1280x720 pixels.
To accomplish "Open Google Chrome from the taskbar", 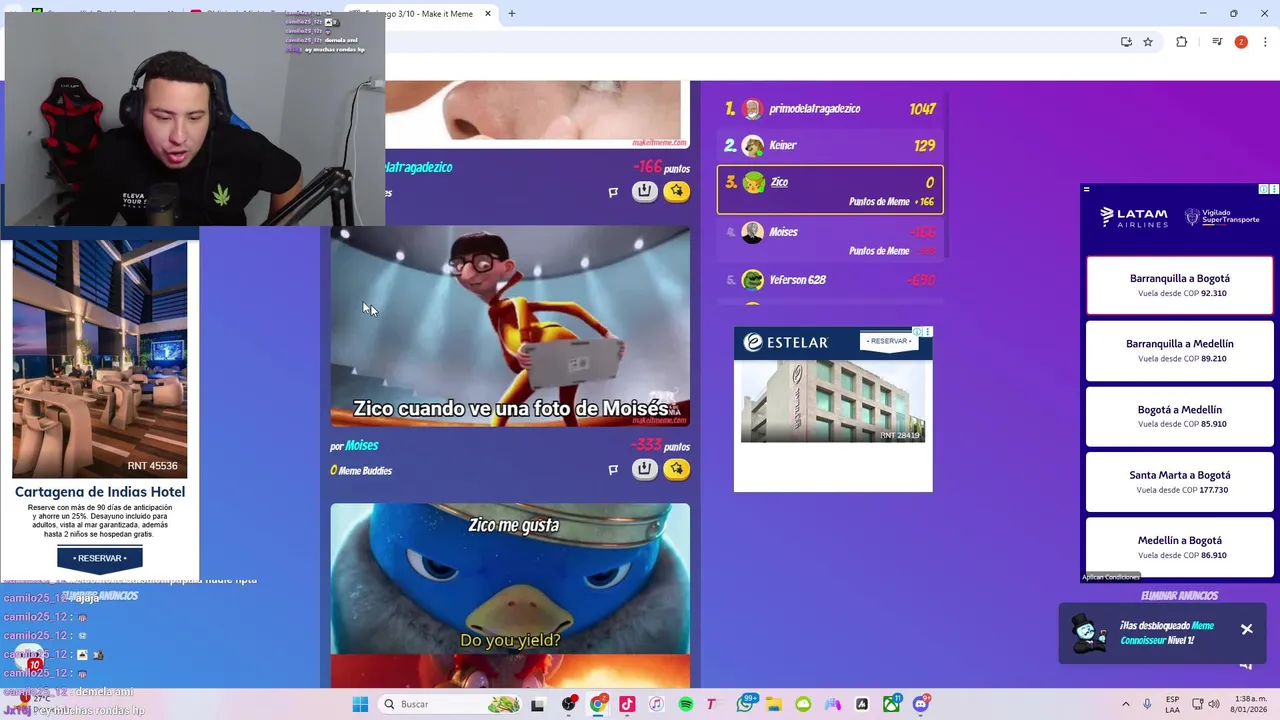I will pos(598,704).
